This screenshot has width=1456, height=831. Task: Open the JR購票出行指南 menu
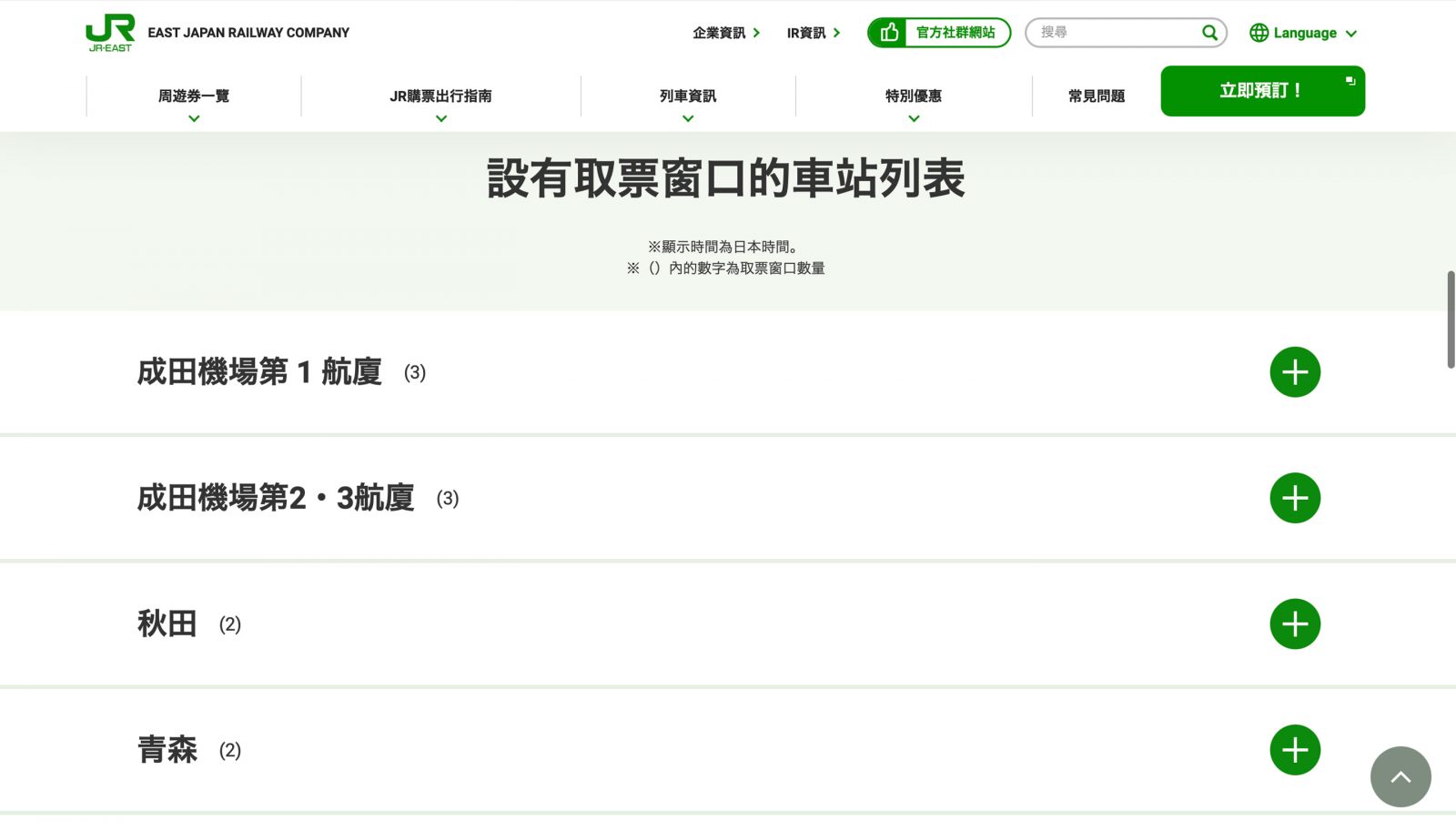pyautogui.click(x=440, y=96)
